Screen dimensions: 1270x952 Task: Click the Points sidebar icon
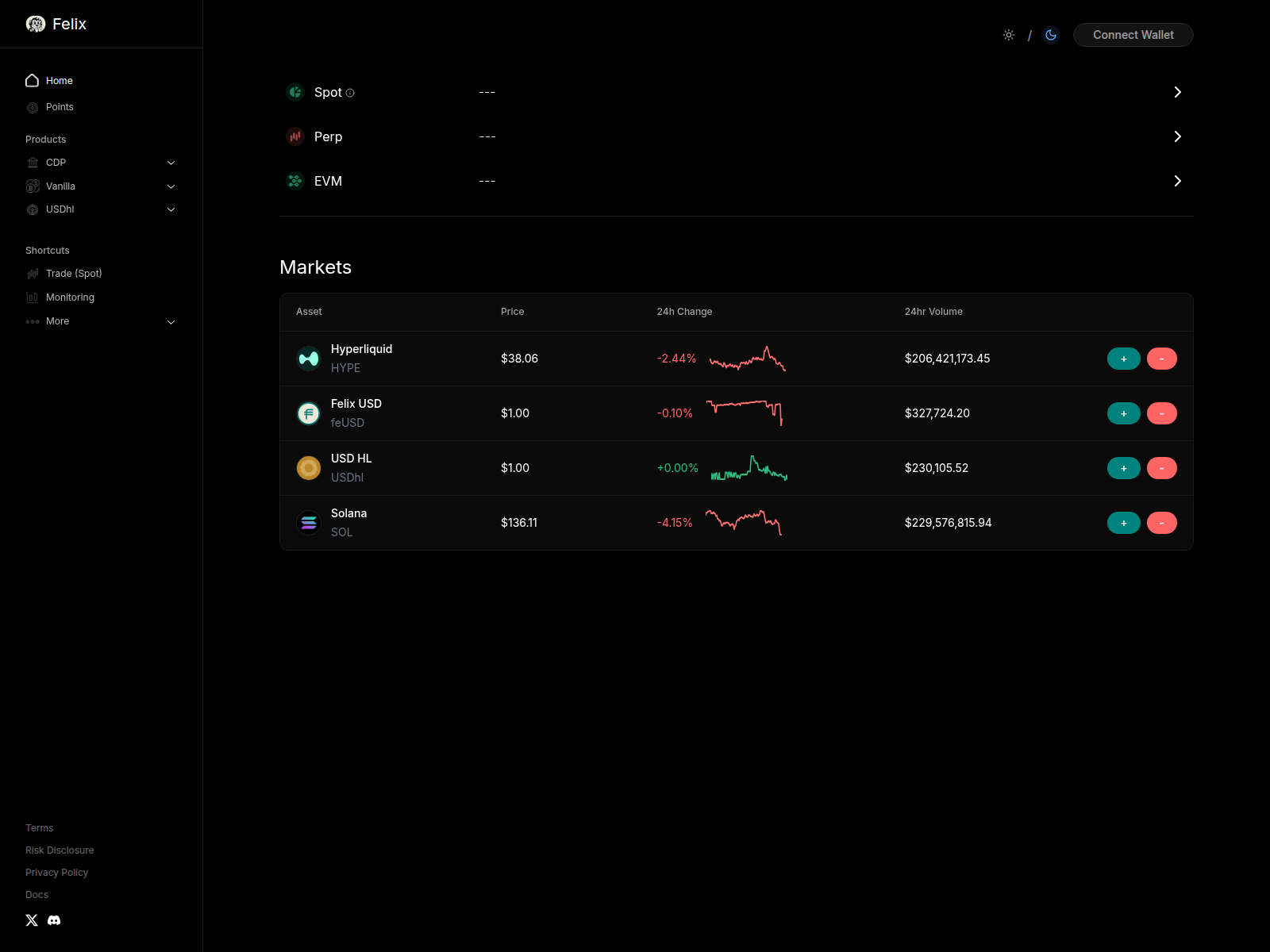(33, 107)
